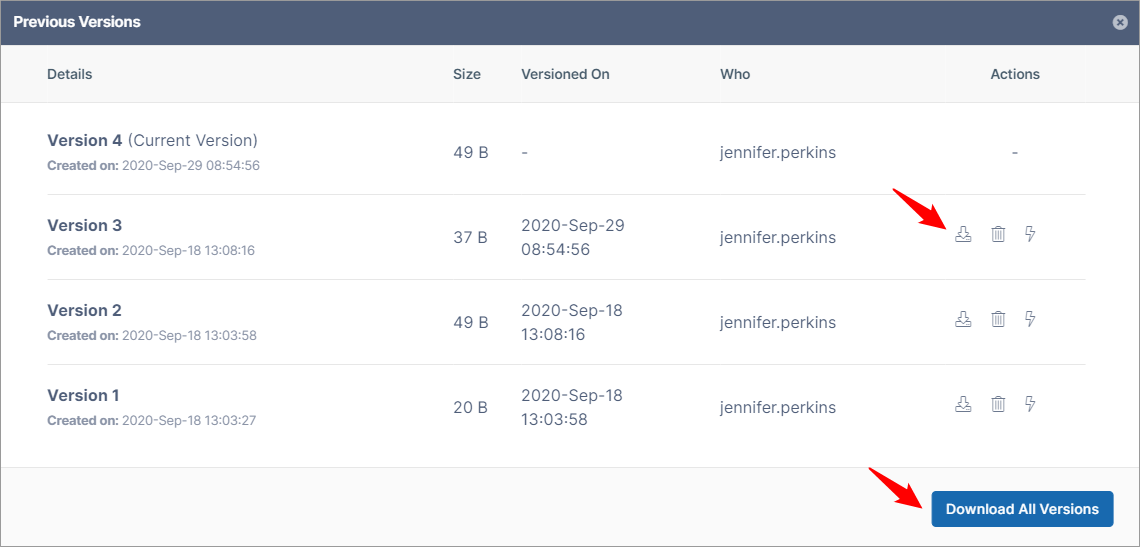Delete Version 1 using trash icon
The width and height of the screenshot is (1140, 547).
pos(998,404)
